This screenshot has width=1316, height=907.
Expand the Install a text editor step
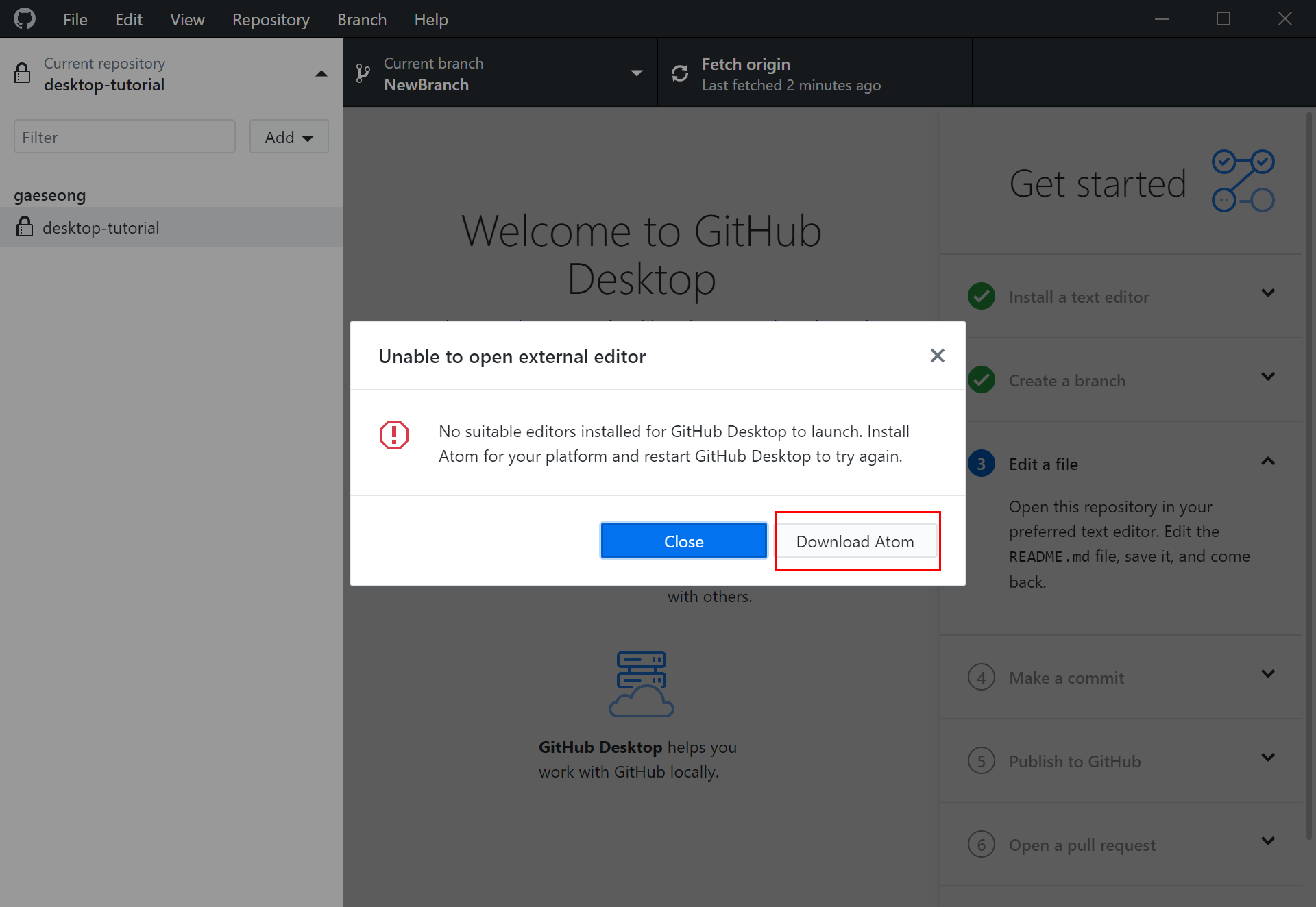pyautogui.click(x=1268, y=293)
